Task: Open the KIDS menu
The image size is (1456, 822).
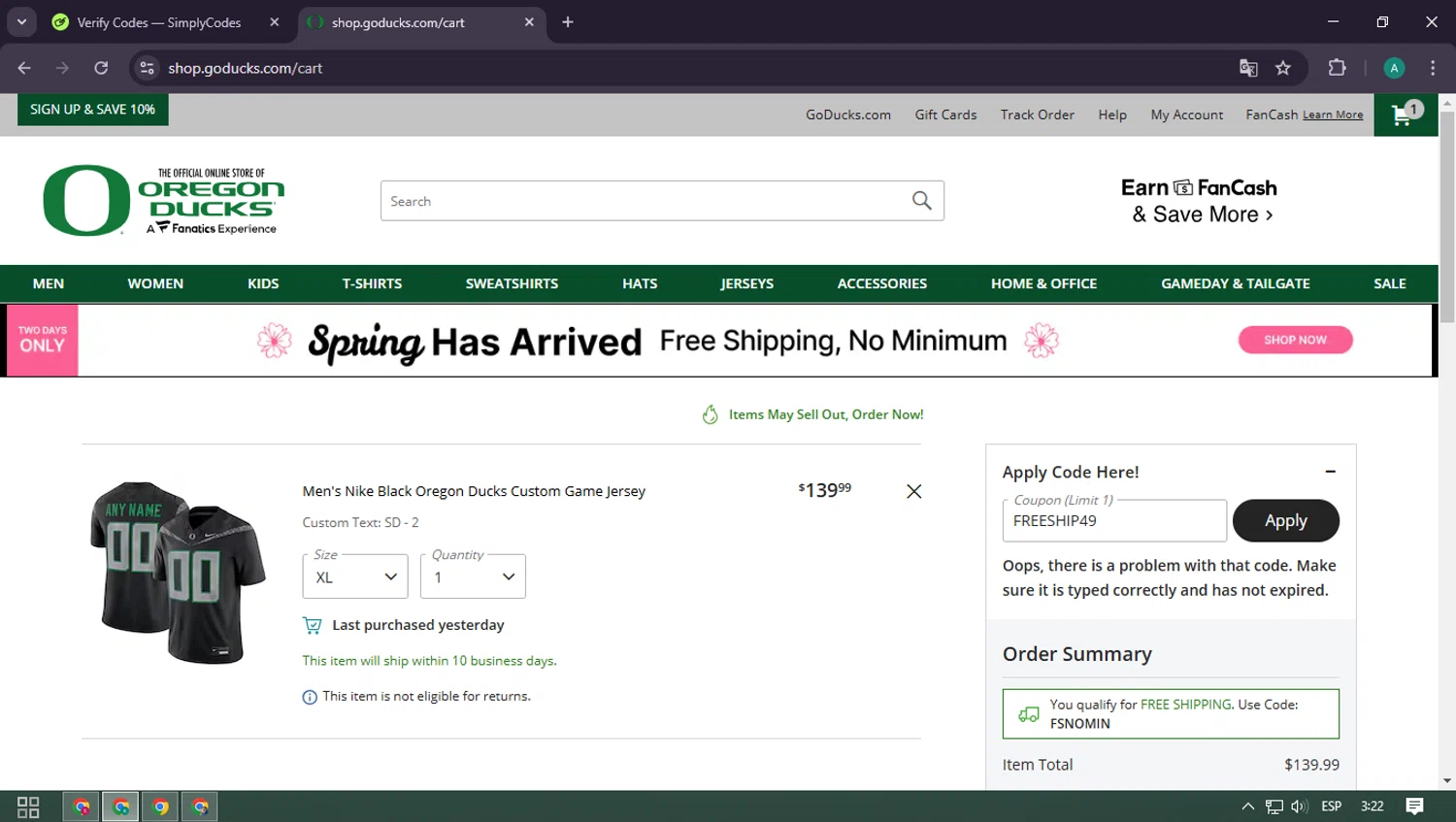Action: click(263, 283)
